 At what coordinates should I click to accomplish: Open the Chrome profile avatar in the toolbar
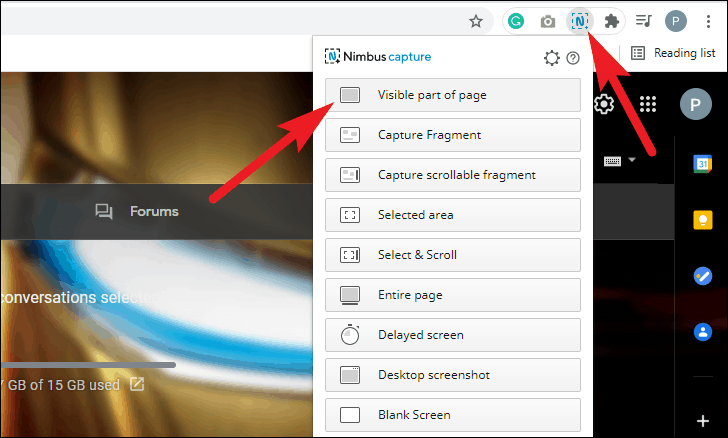coord(676,21)
